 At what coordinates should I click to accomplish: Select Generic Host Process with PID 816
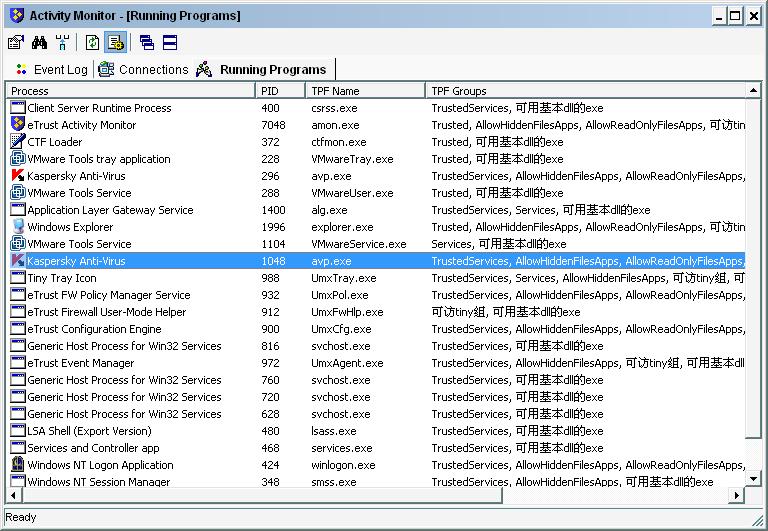click(x=124, y=346)
